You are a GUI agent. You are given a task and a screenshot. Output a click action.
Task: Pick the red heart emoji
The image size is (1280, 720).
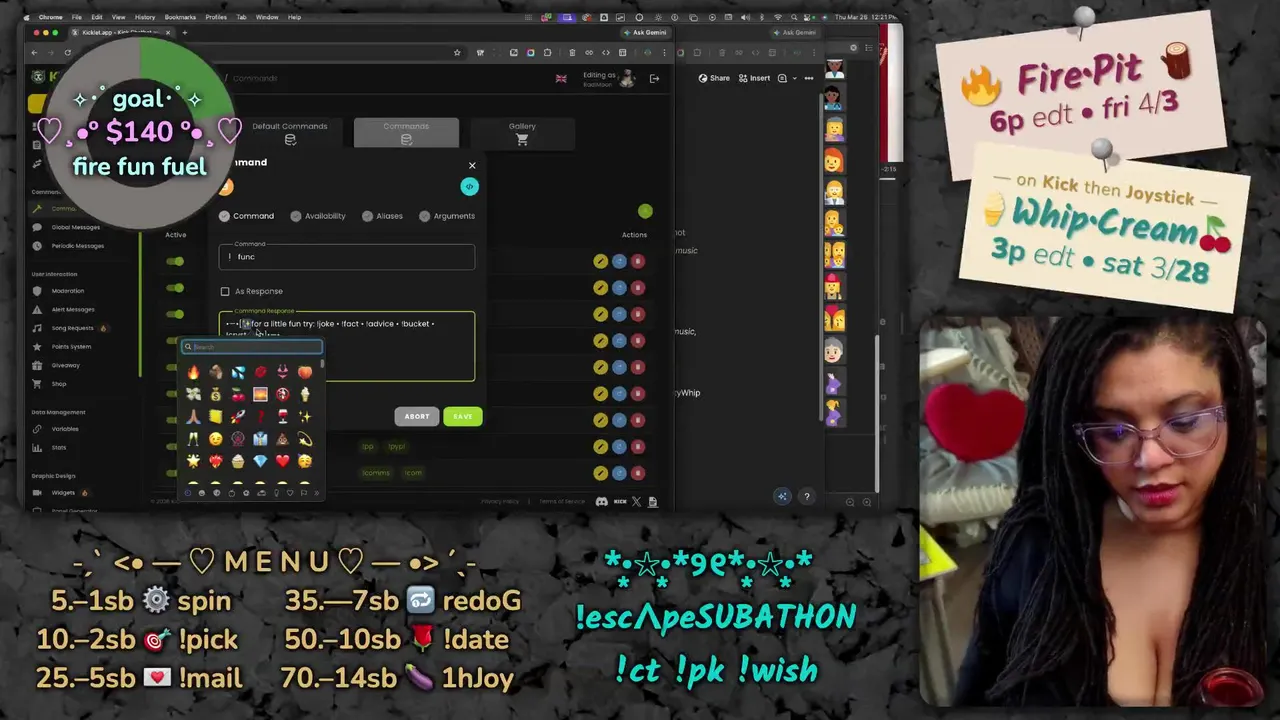pyautogui.click(x=283, y=461)
